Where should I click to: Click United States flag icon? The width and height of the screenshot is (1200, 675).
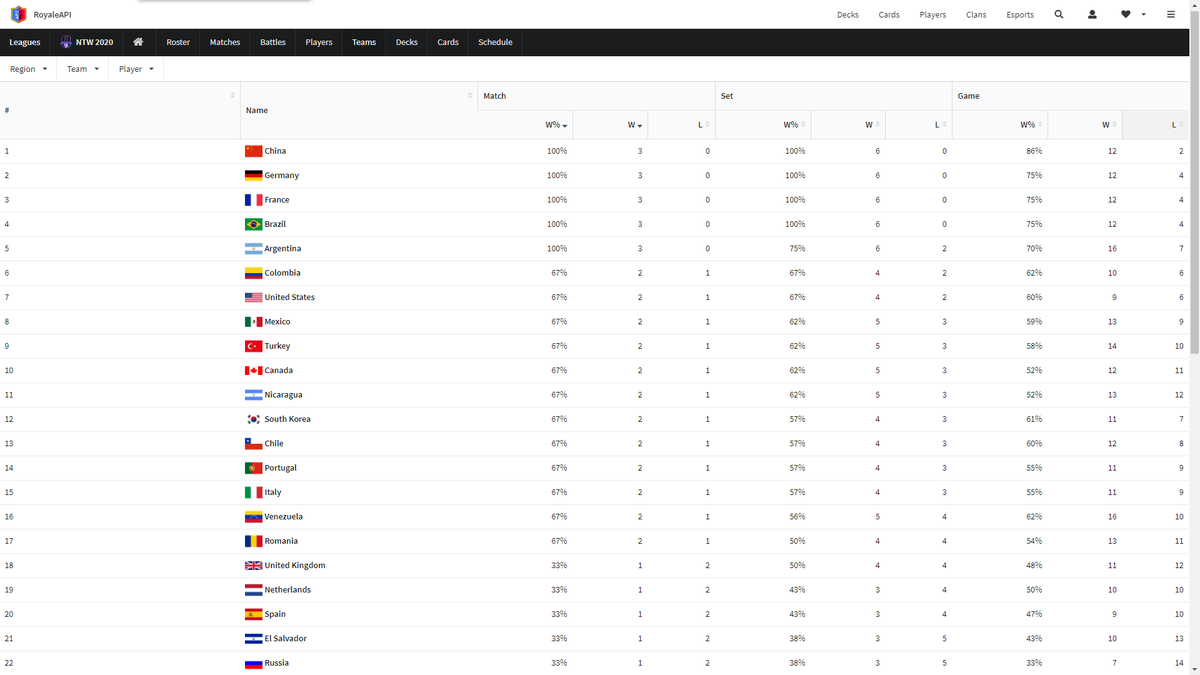(254, 297)
